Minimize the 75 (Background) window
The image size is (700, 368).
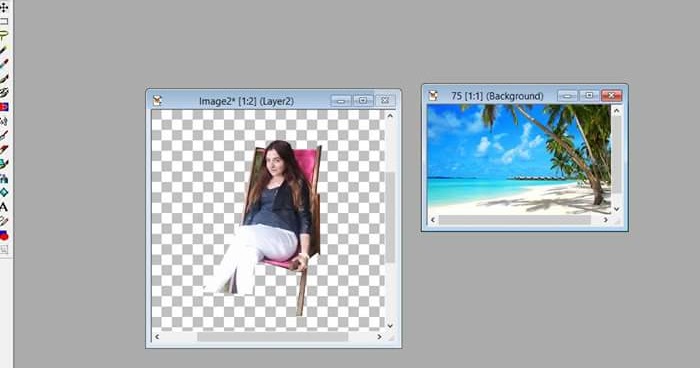tap(567, 96)
